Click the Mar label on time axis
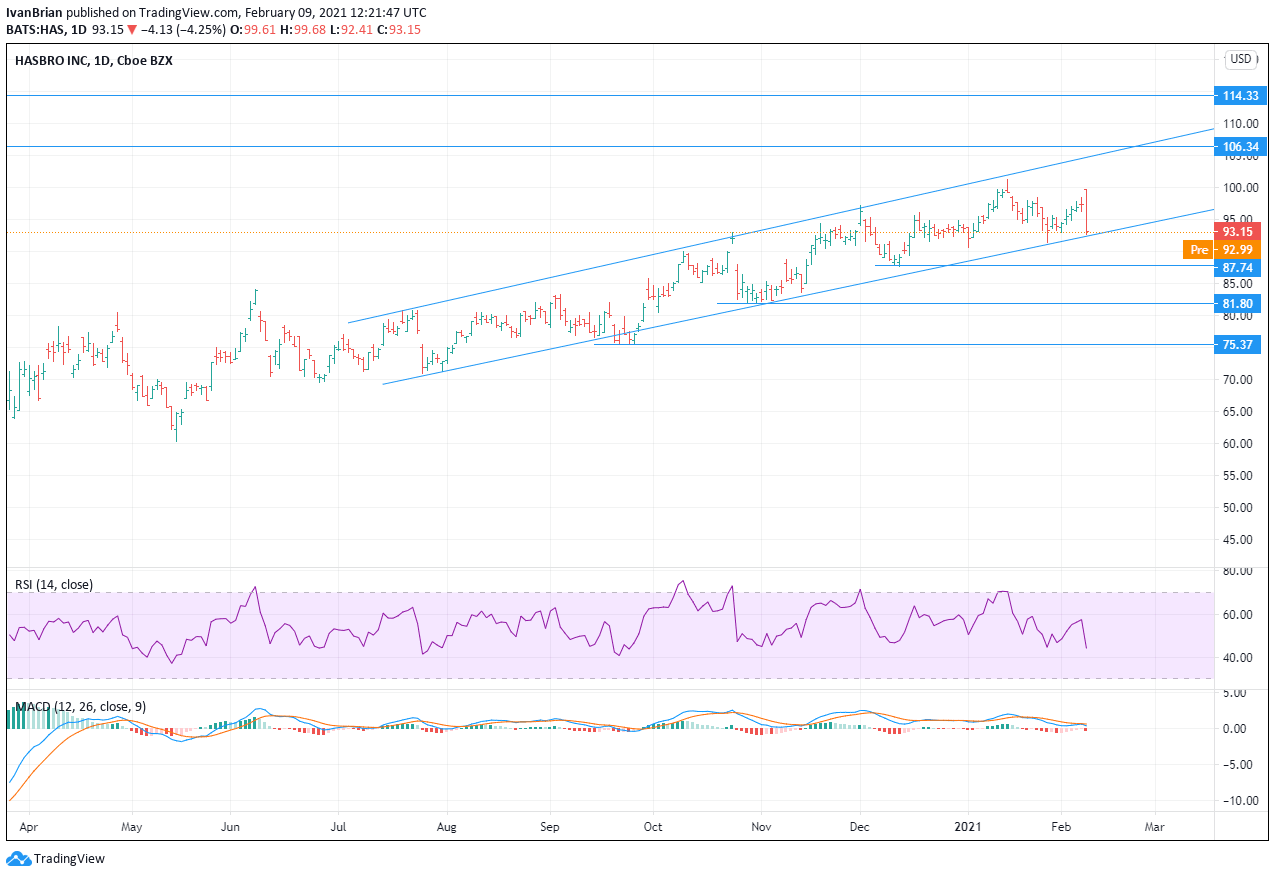This screenshot has width=1275, height=877. [x=1154, y=827]
